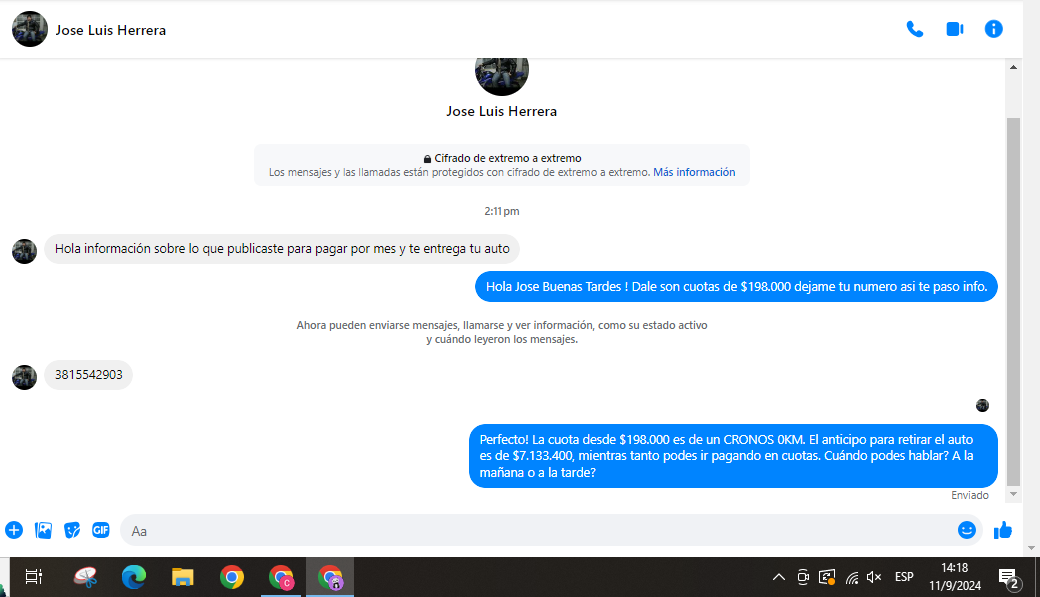Open Task View on the taskbar
The image size is (1040, 597).
pos(34,577)
